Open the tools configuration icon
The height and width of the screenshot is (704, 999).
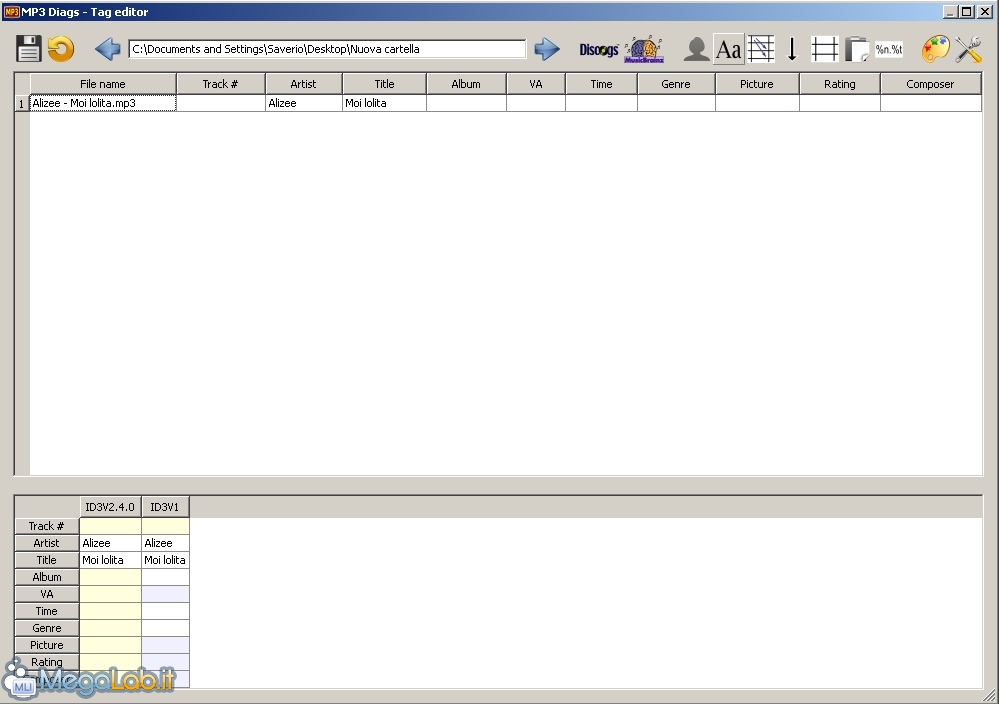[x=968, y=49]
